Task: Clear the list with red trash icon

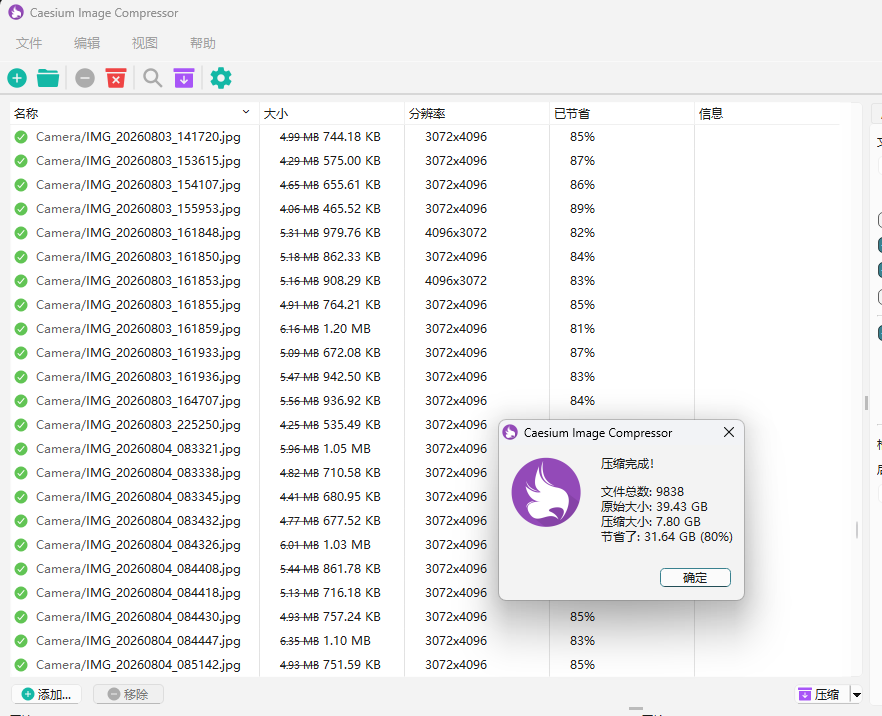Action: tap(116, 78)
